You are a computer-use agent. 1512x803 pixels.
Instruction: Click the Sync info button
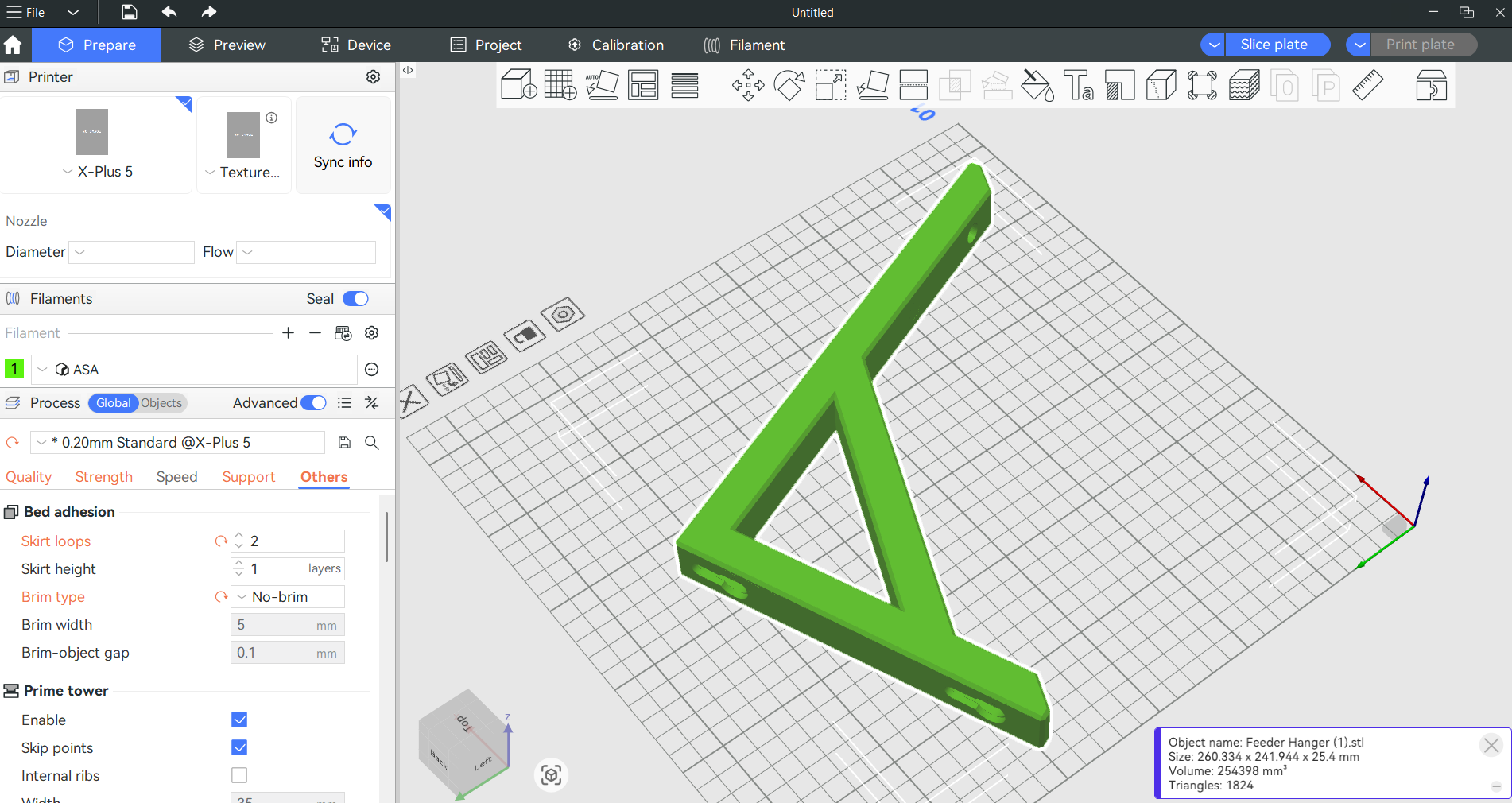pos(343,145)
